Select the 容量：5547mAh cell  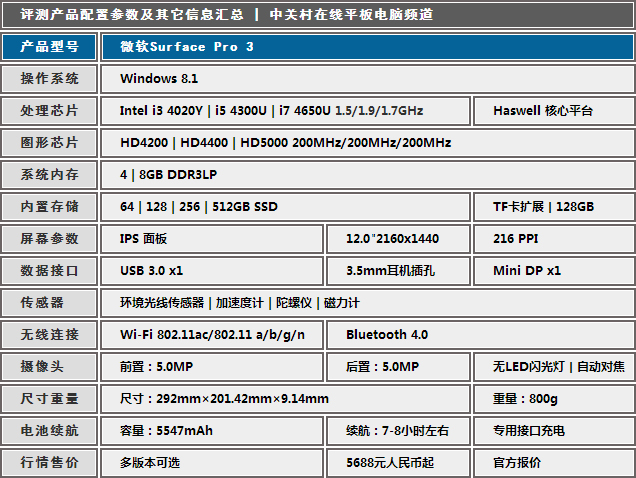coord(212,431)
